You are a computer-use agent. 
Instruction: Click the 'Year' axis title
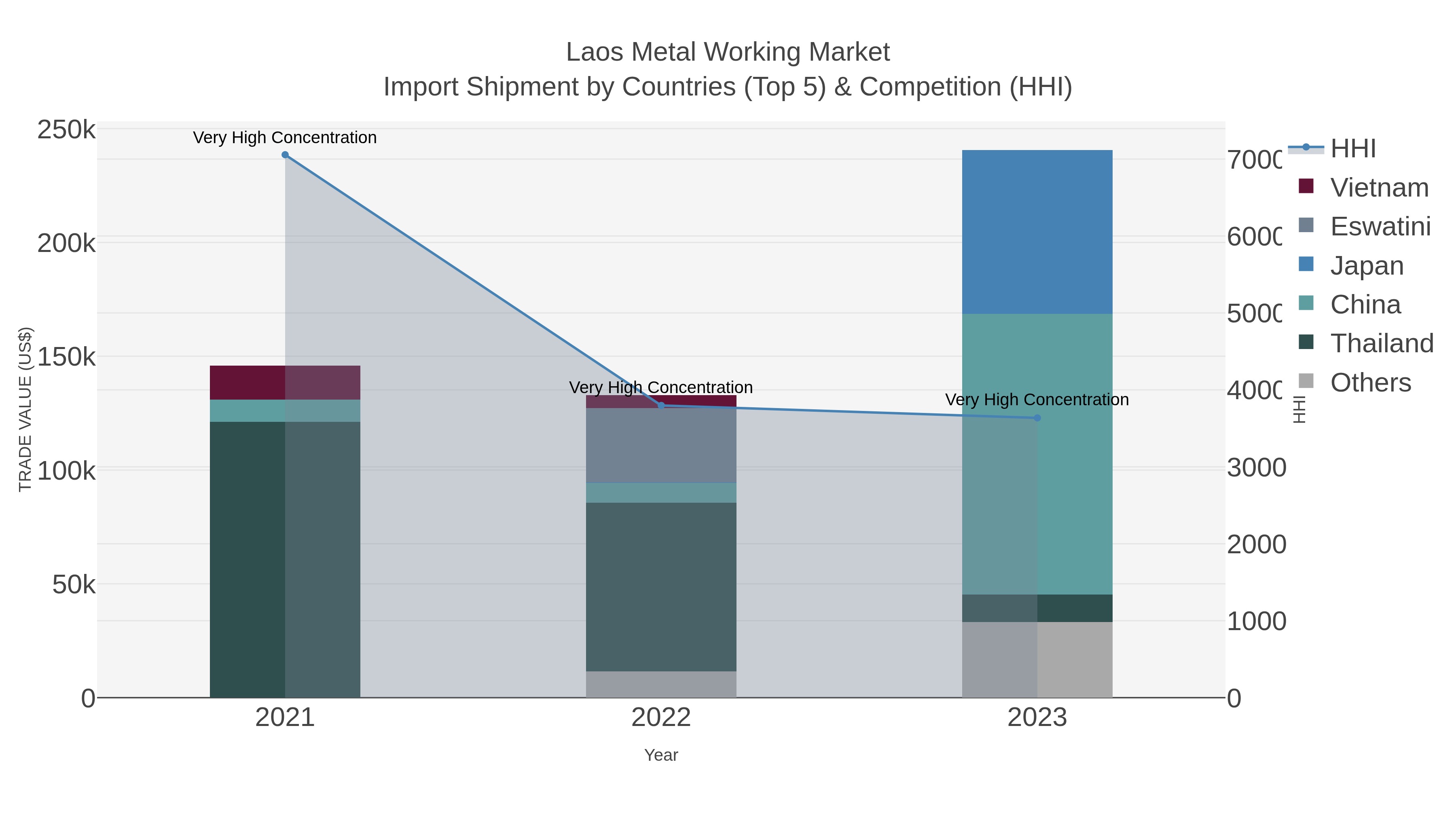click(x=661, y=755)
